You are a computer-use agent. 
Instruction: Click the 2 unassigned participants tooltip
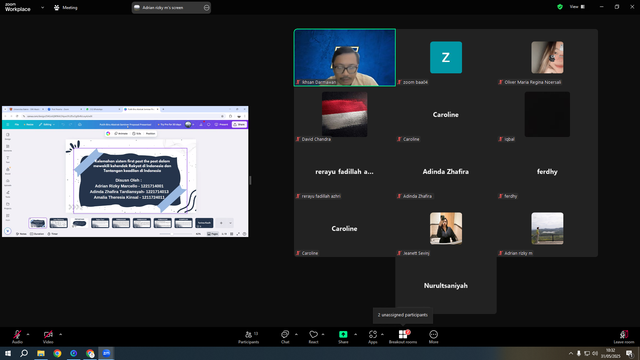[403, 315]
